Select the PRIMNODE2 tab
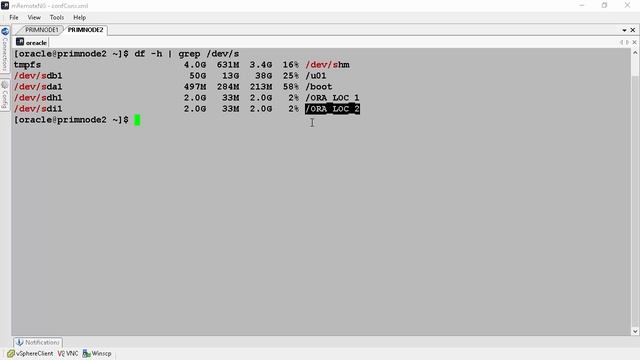This screenshot has height=360, width=640. (85, 30)
